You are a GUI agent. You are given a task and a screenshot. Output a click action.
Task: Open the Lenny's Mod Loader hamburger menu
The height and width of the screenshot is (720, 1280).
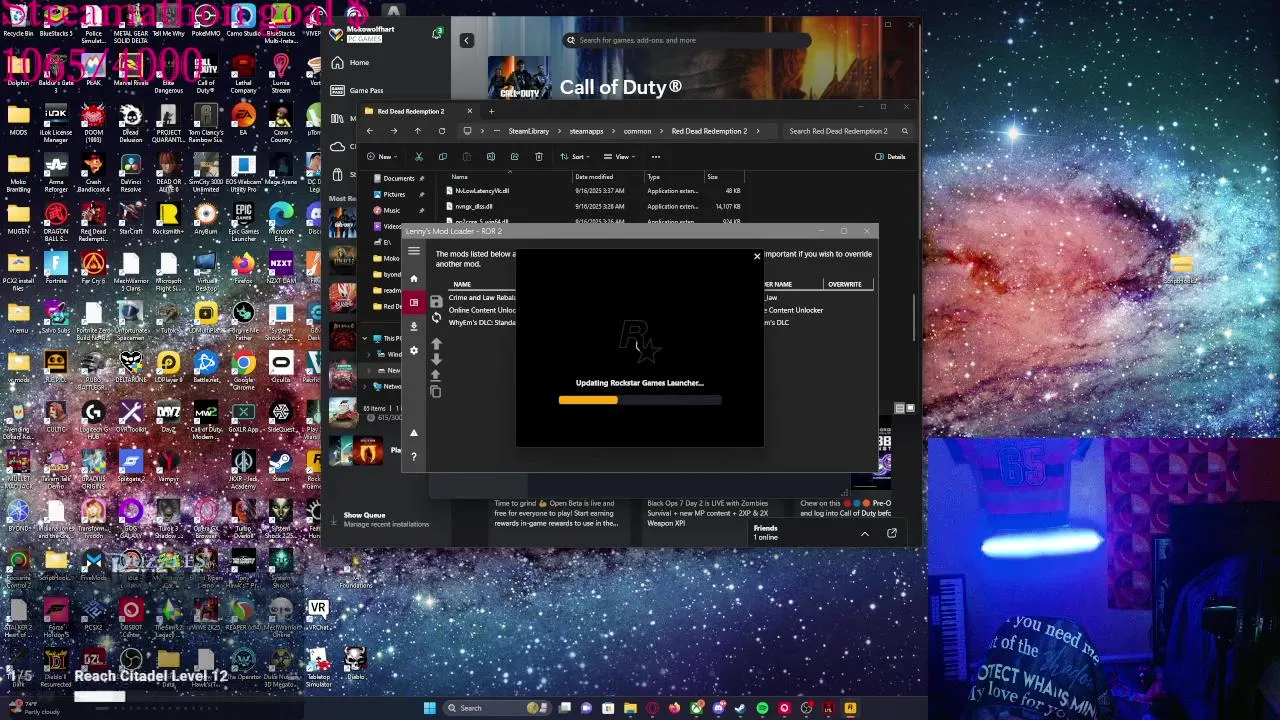(x=414, y=251)
